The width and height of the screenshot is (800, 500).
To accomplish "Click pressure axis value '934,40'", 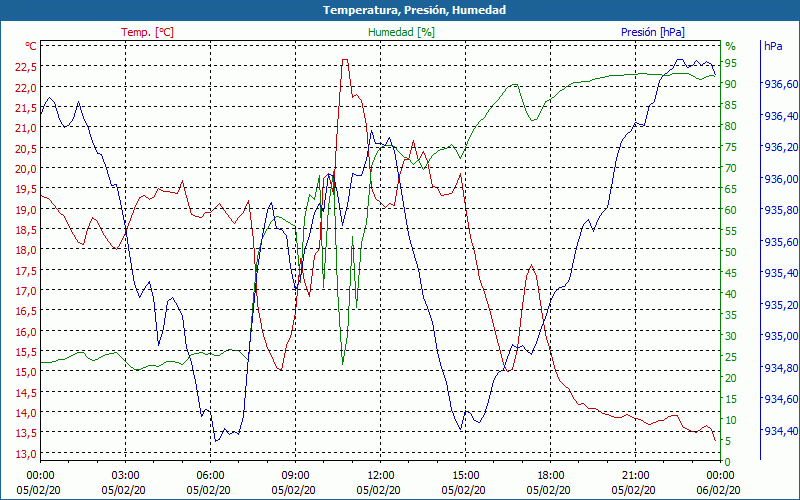I will 781,431.
